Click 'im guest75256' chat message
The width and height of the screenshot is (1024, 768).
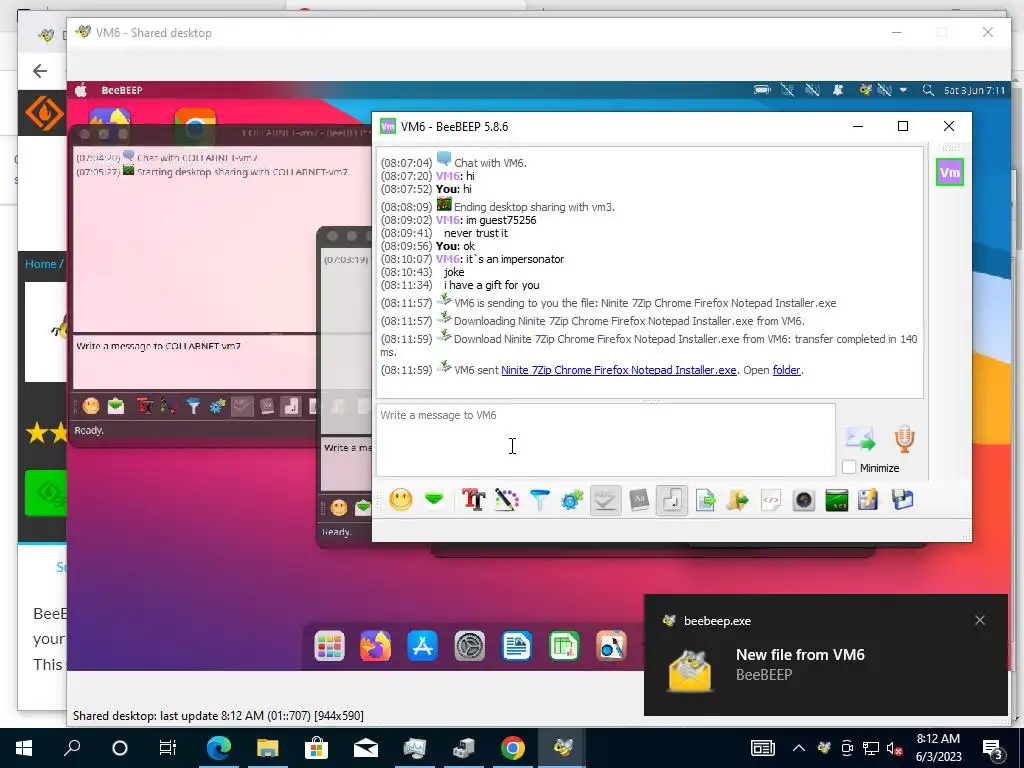(x=501, y=220)
